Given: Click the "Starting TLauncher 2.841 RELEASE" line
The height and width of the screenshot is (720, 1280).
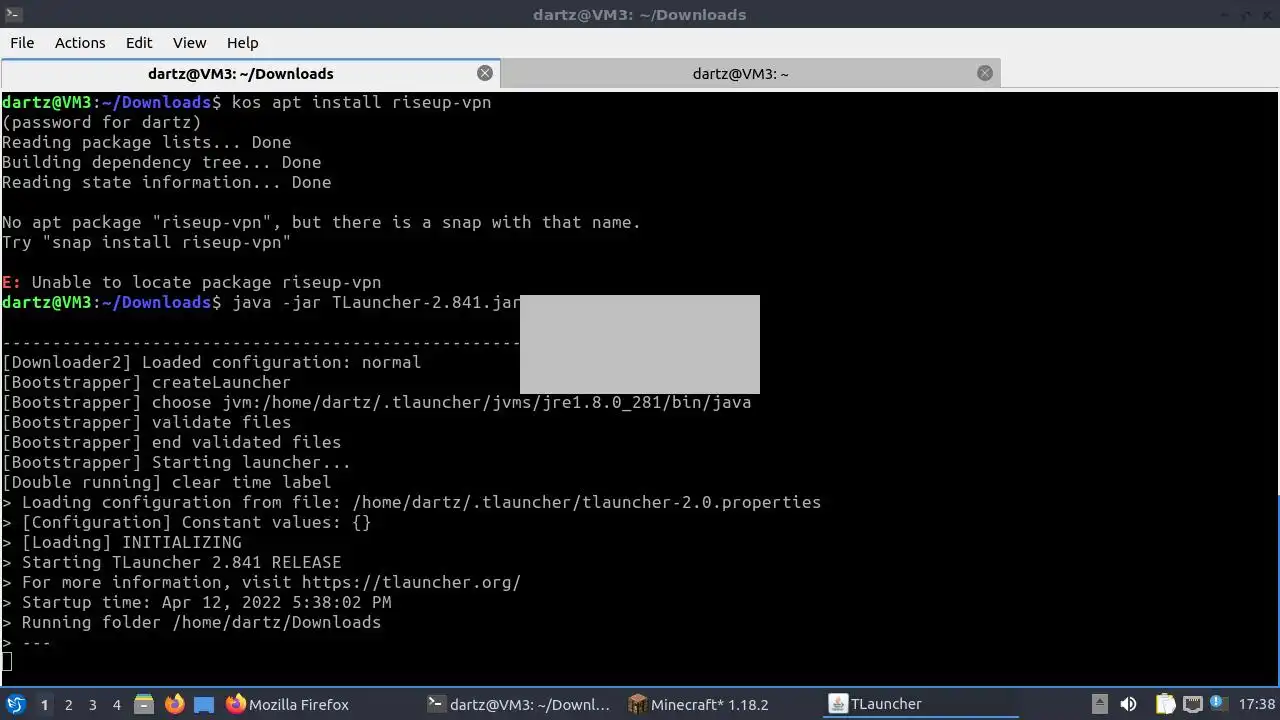Looking at the screenshot, I should click(181, 562).
